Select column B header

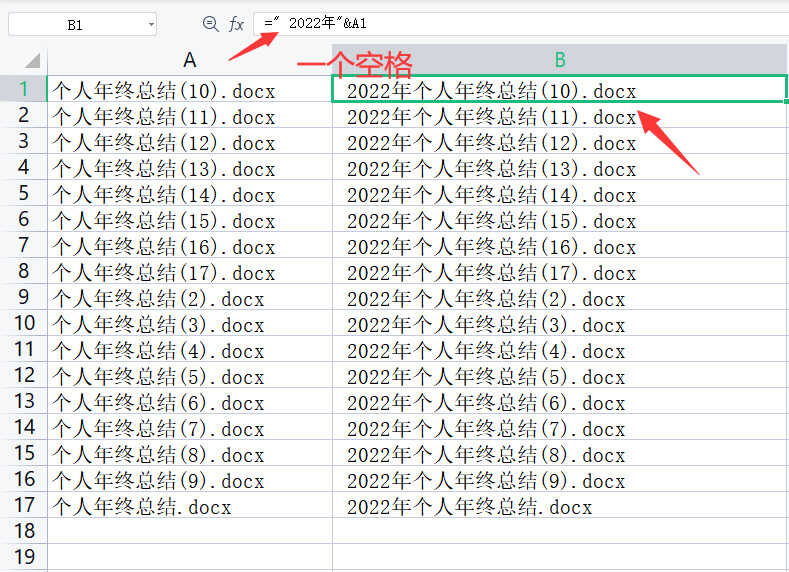[560, 61]
